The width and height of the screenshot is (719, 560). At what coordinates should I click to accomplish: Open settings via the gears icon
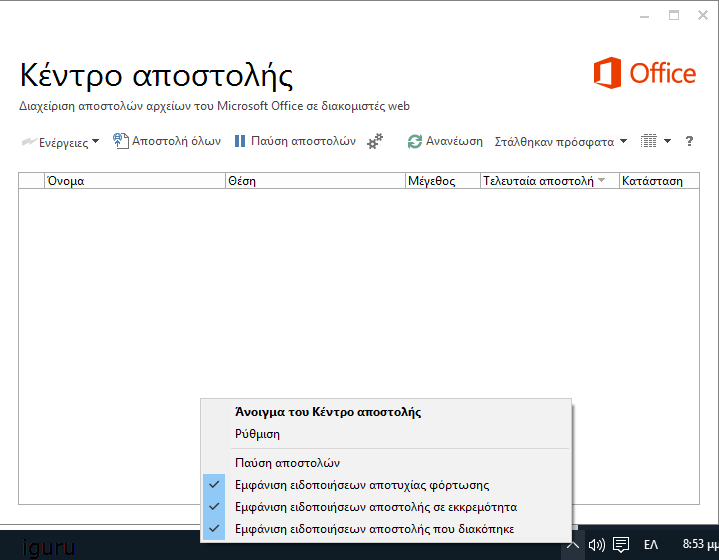coord(375,141)
